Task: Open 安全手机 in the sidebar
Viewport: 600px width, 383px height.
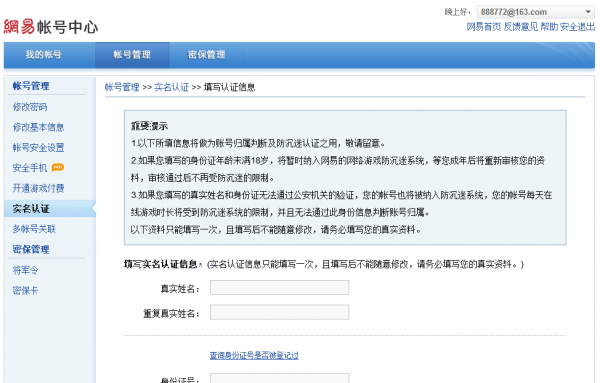Action: (30, 168)
